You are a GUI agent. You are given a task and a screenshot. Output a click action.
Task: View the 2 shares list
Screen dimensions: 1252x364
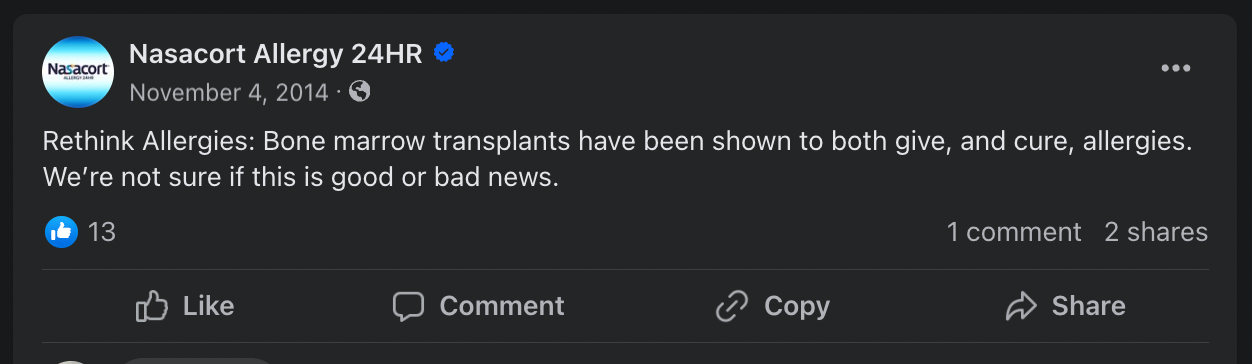tap(1156, 232)
